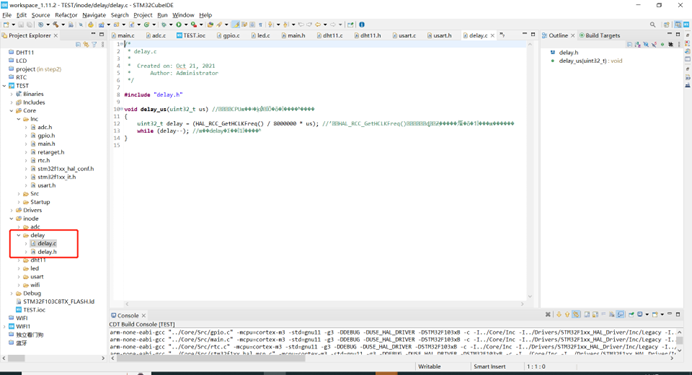This screenshot has width=692, height=375.
Task: Expand the Debug folder
Action: (x=11, y=293)
